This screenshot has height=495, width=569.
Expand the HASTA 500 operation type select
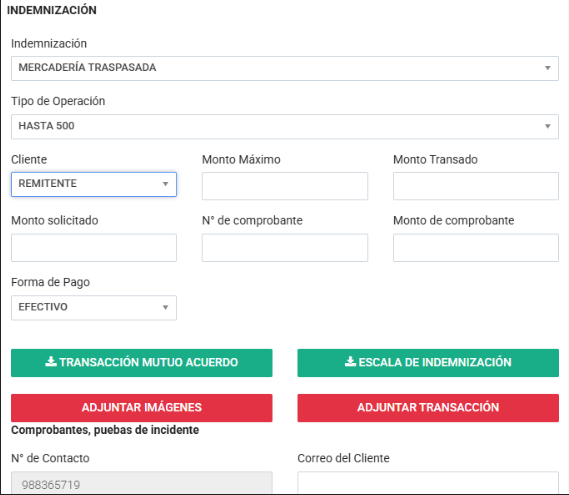(285, 126)
